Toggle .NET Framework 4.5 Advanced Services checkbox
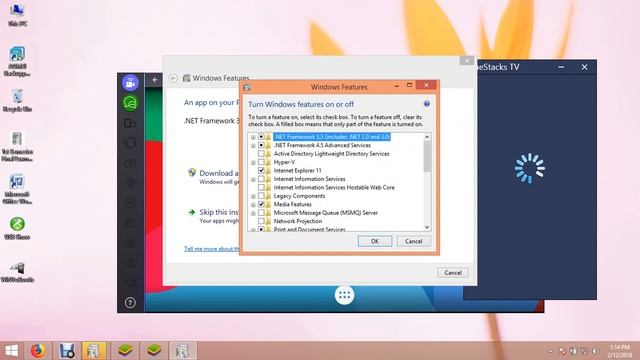This screenshot has height=360, width=640. (261, 145)
